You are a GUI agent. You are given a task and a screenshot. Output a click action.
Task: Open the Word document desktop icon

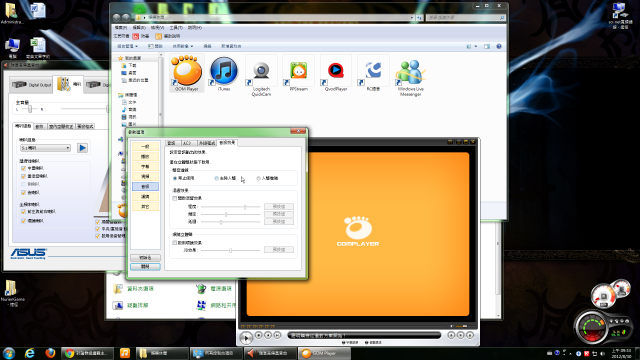(x=38, y=11)
